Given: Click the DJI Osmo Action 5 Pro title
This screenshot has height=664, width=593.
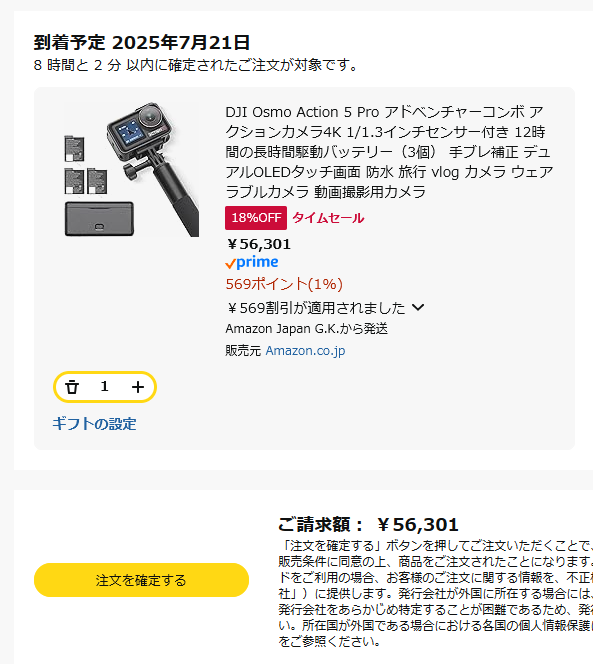Looking at the screenshot, I should (389, 152).
